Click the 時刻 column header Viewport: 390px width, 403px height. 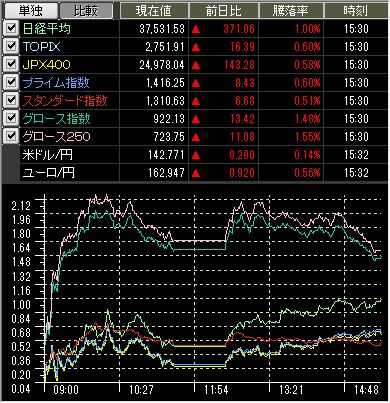pyautogui.click(x=356, y=11)
